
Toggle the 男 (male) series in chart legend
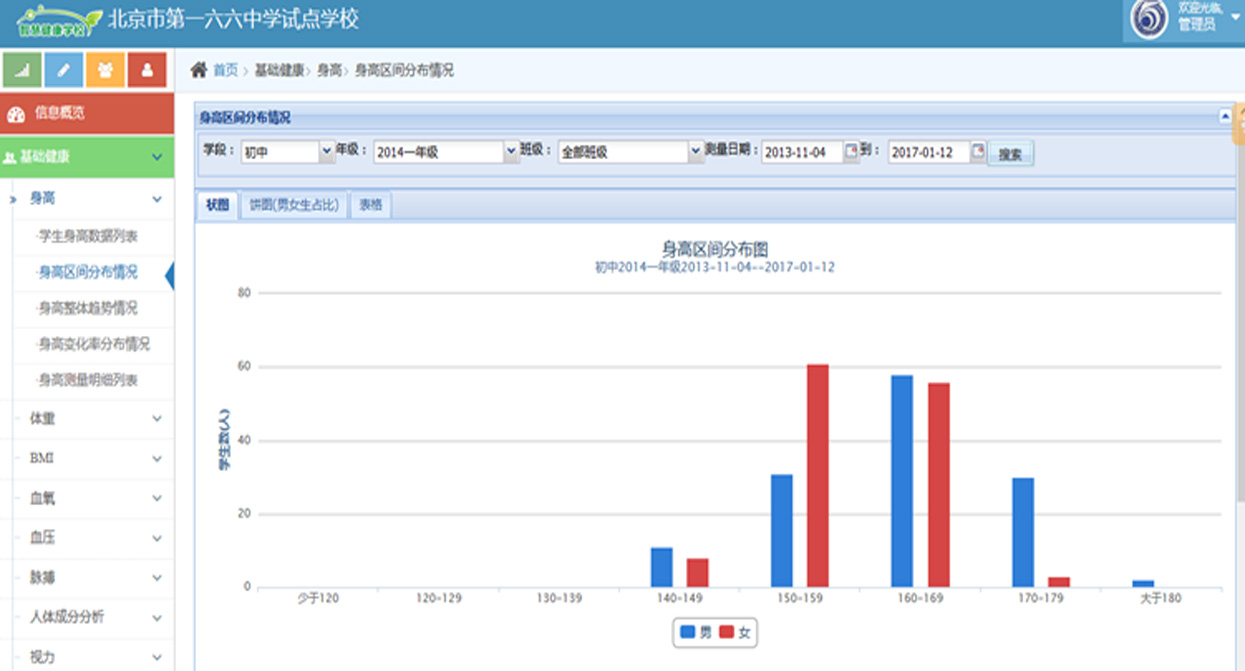coord(696,632)
